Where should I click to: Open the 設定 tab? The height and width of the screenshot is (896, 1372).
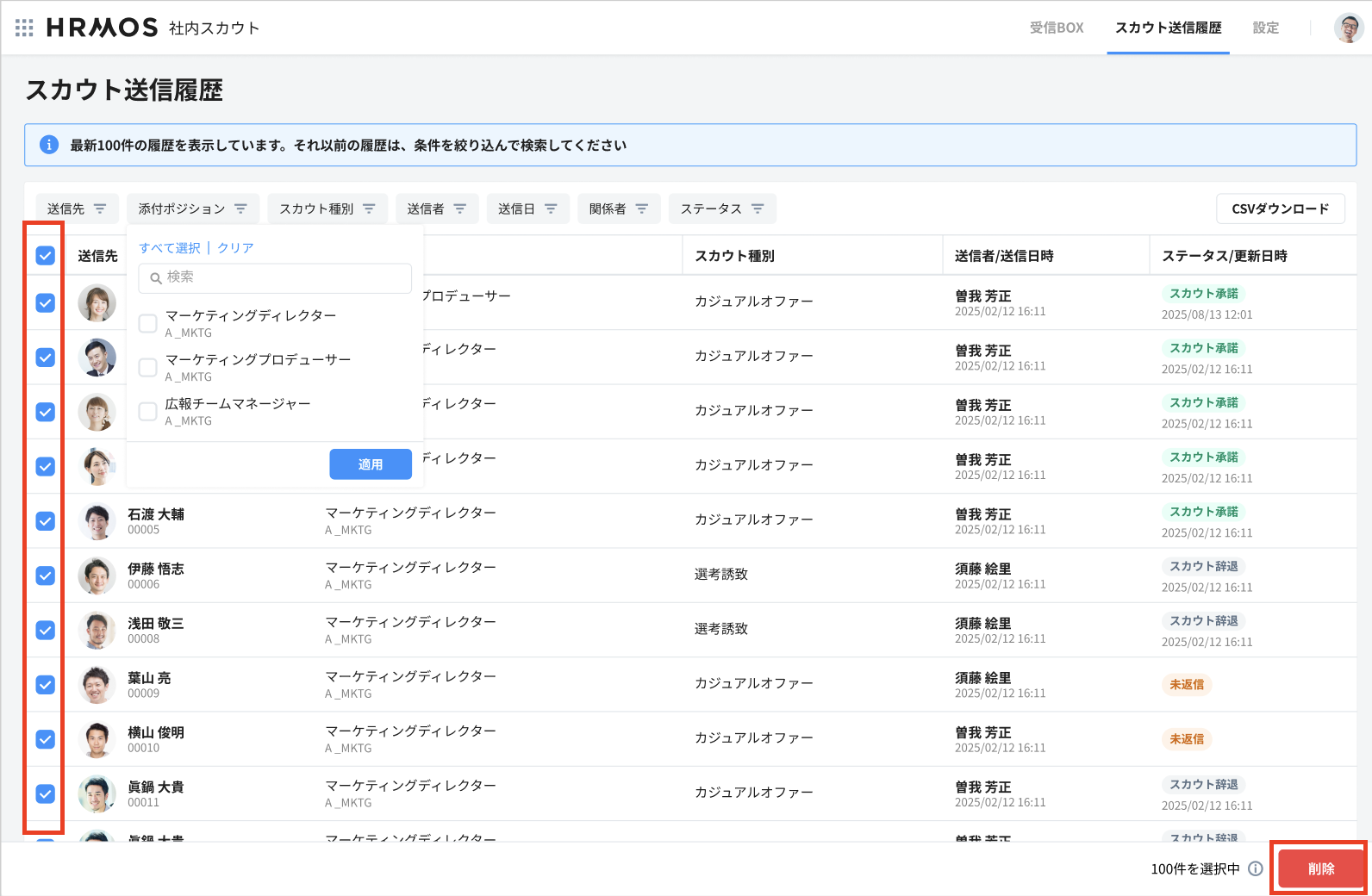[x=1265, y=28]
